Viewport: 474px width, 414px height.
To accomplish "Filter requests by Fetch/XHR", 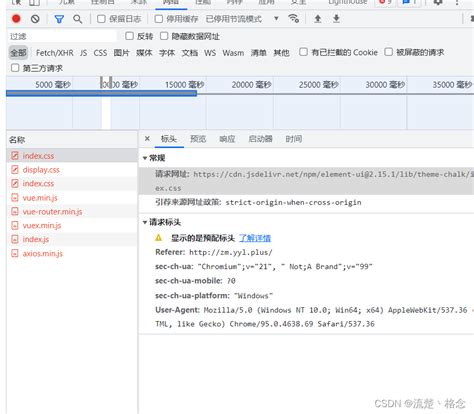I will 55,53.
